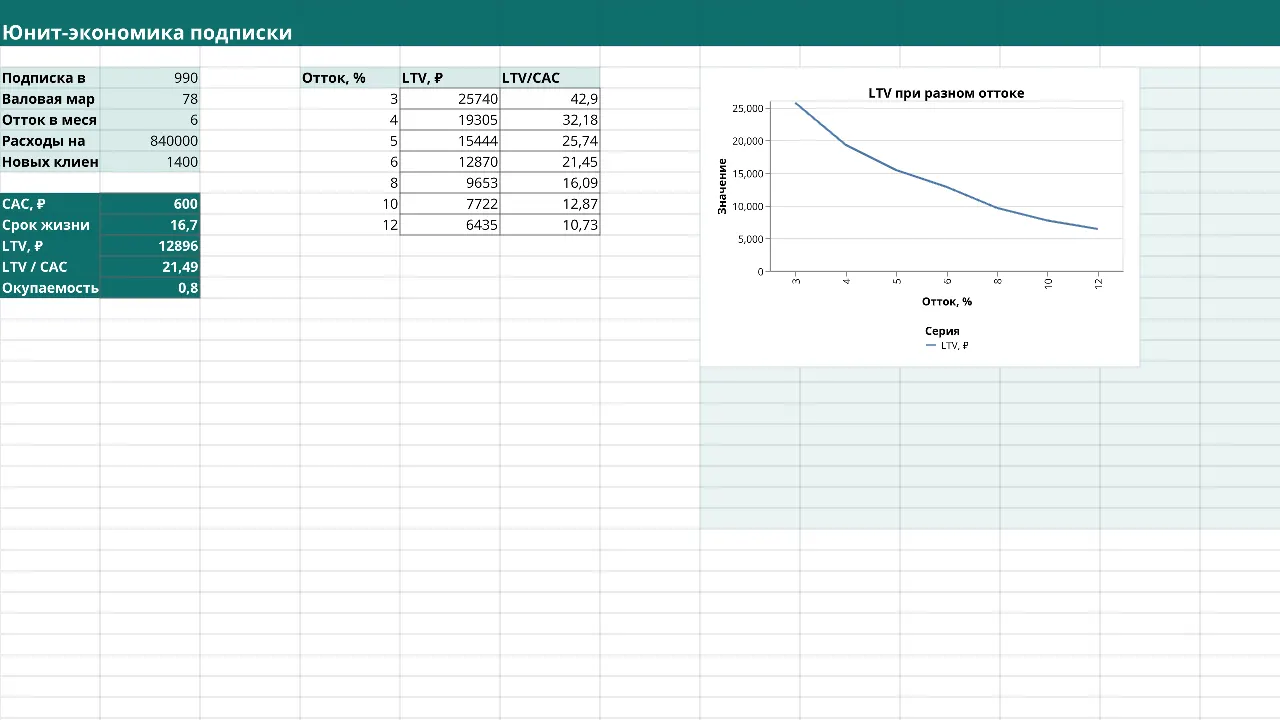Viewport: 1280px width, 720px height.
Task: Click the 'Новых клиен' label cell
Action: [50, 162]
